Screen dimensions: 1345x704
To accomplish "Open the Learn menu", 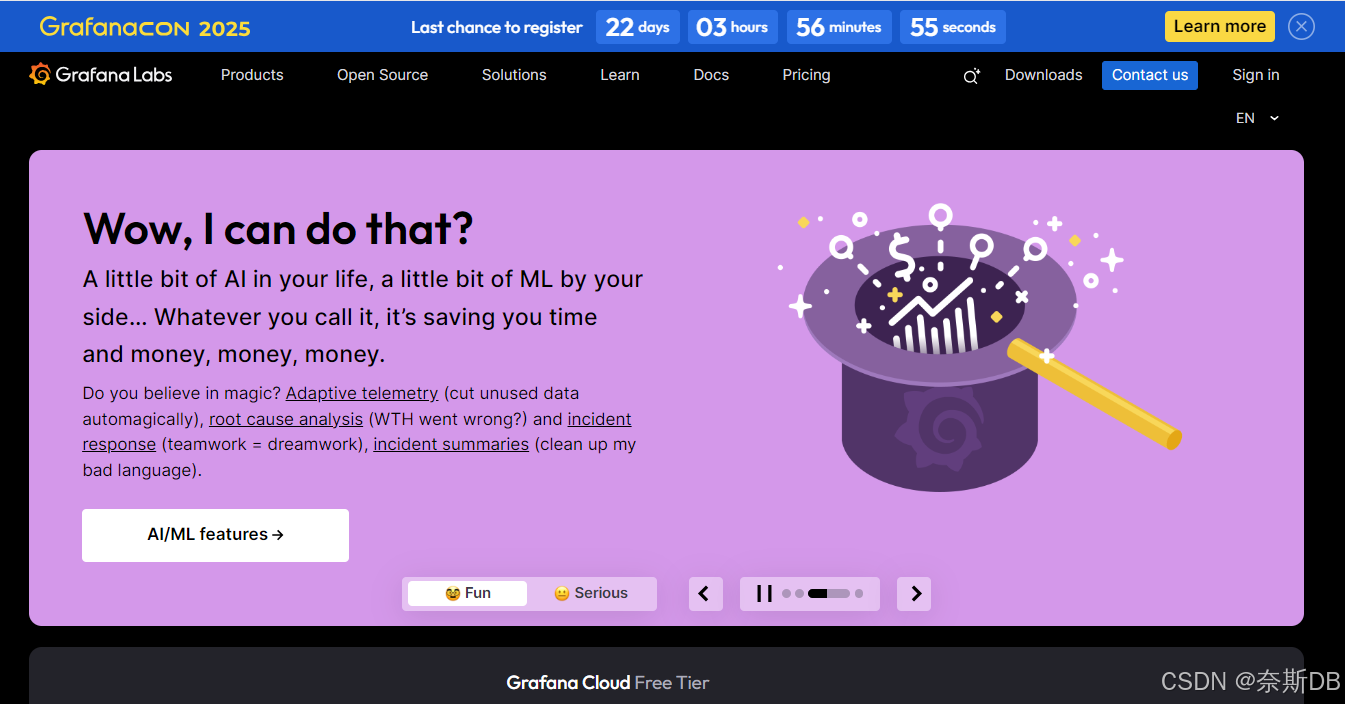I will [620, 75].
